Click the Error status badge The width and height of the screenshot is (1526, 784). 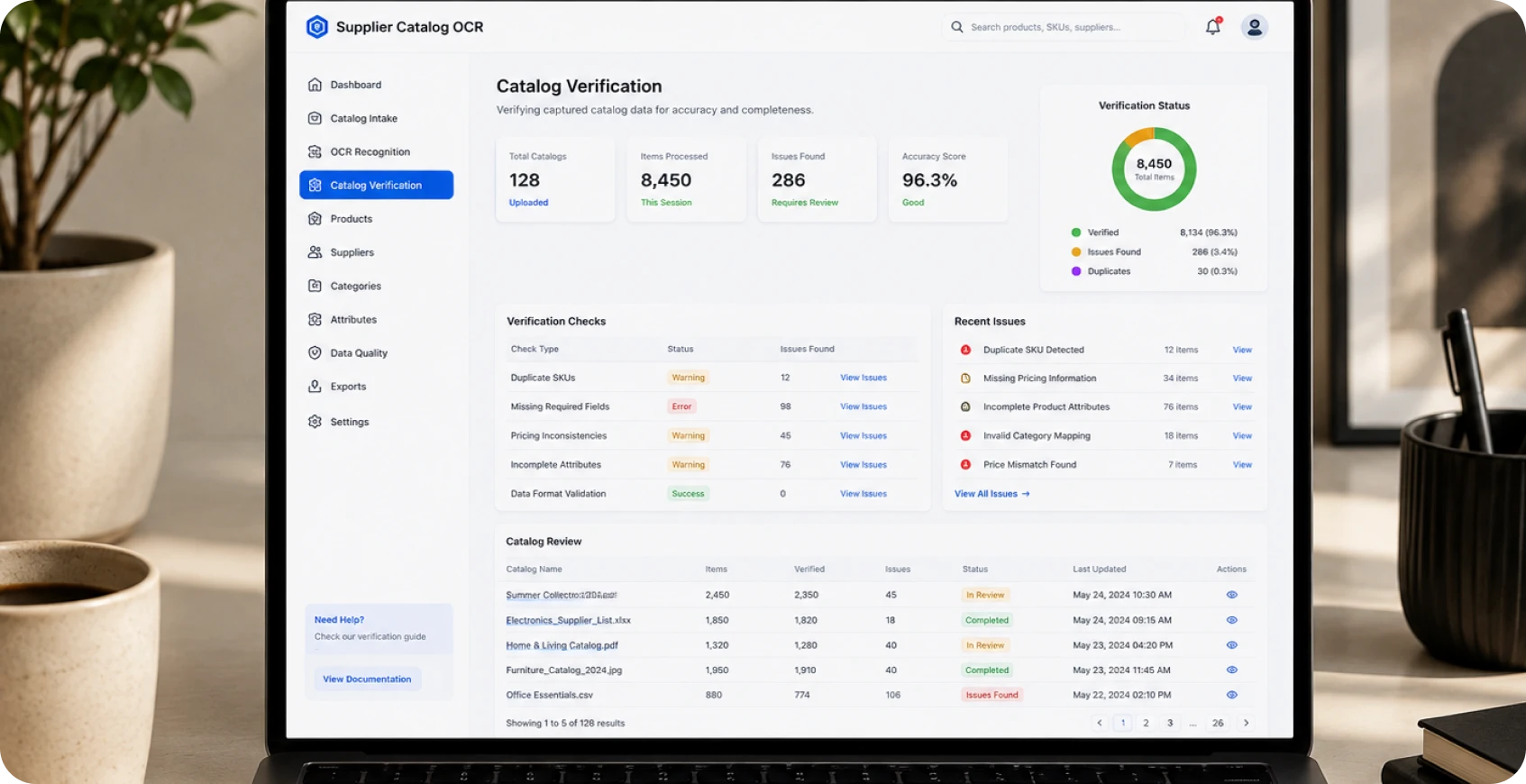[x=681, y=406]
